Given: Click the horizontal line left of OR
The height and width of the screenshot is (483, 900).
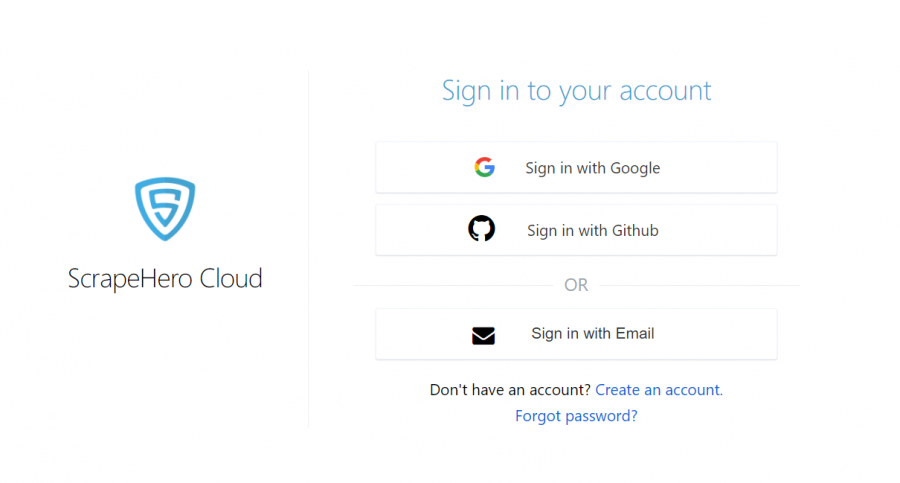Looking at the screenshot, I should pos(452,285).
